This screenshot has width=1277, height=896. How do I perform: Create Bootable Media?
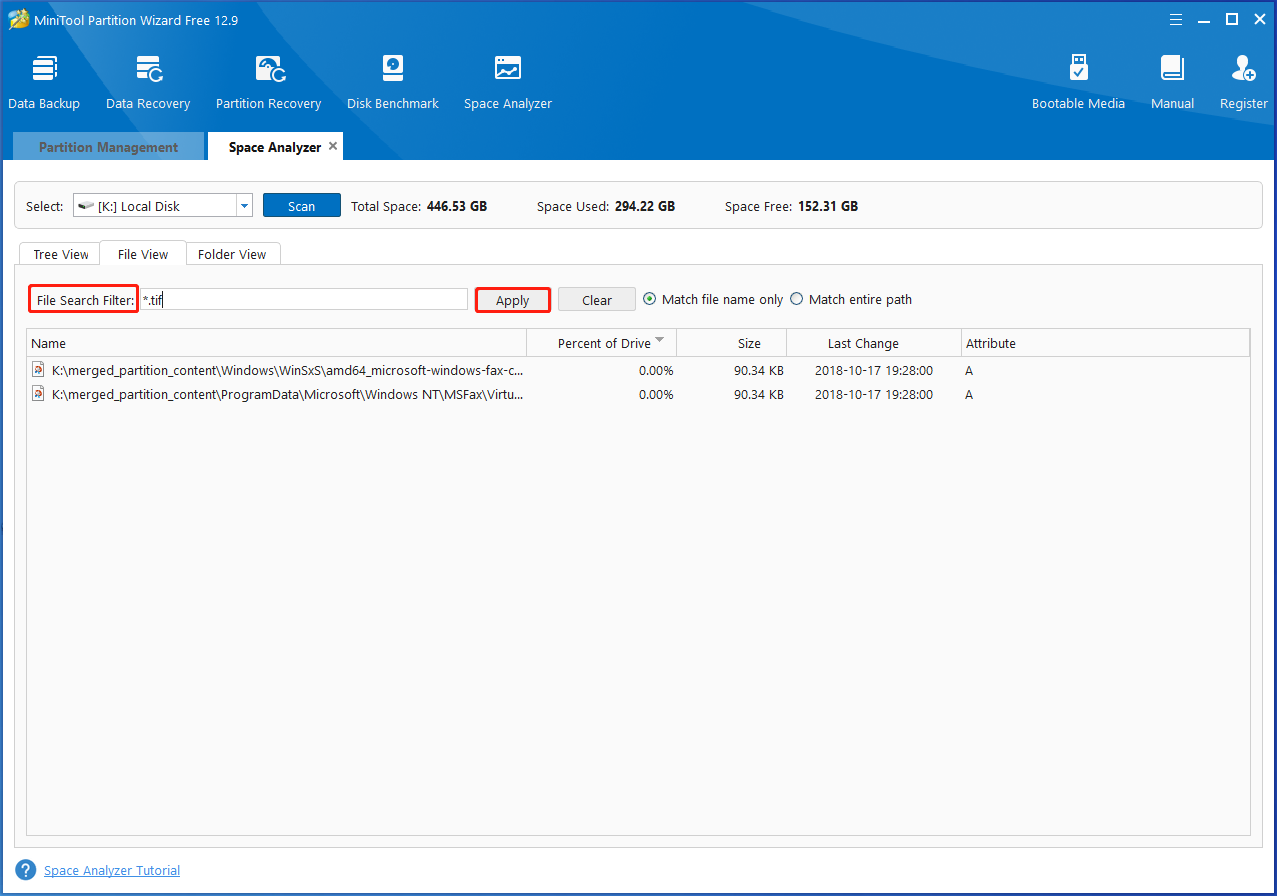click(1078, 82)
